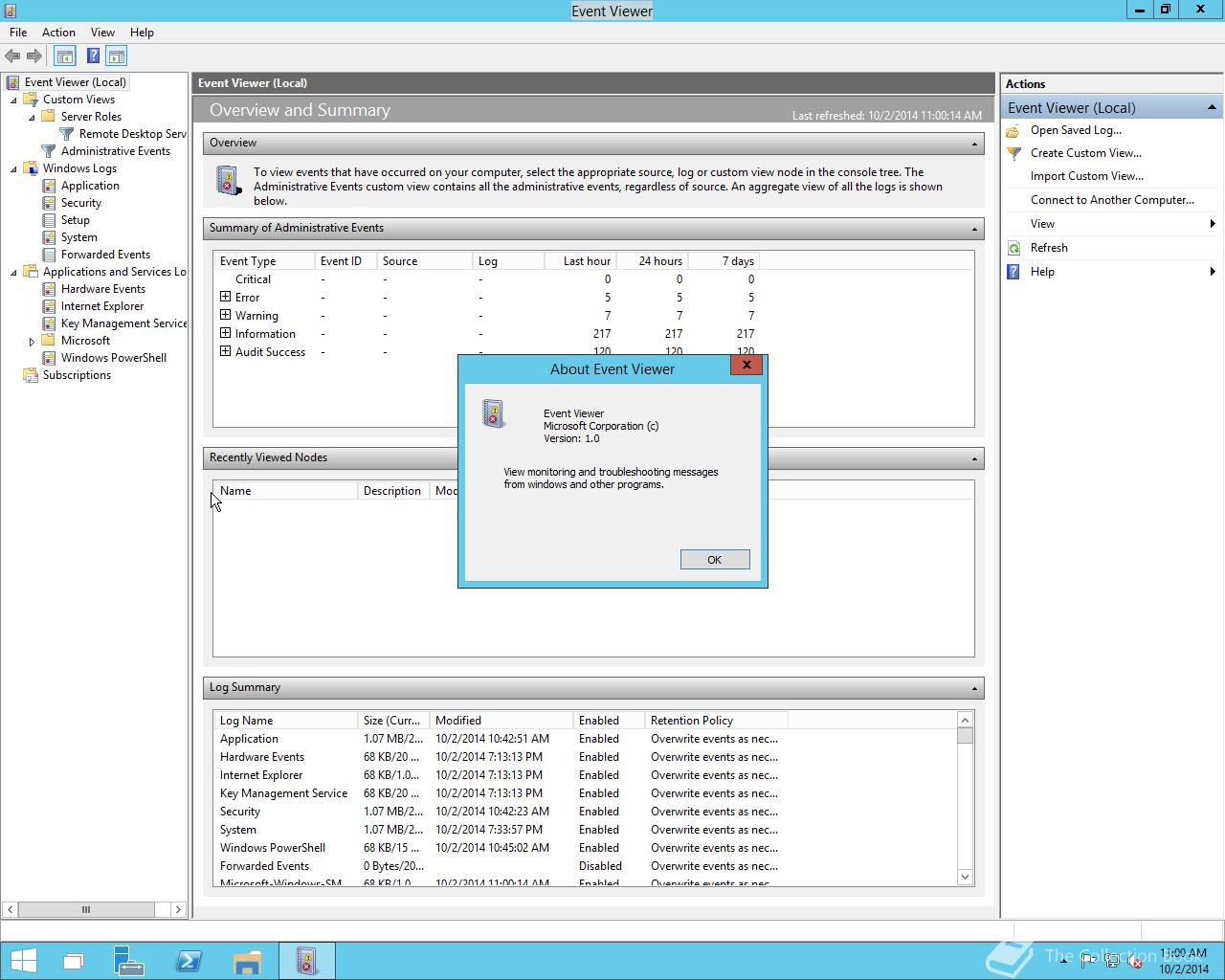
Task: Select the Subscriptions node
Action: (x=77, y=375)
